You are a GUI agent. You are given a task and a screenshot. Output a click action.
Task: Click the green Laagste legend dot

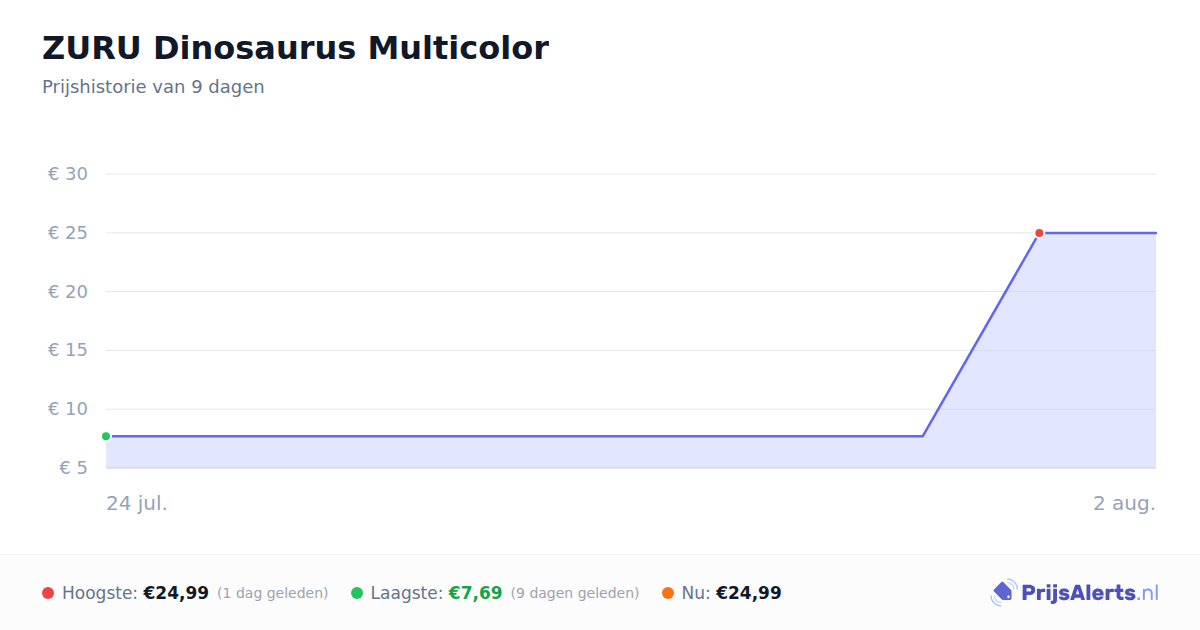(x=357, y=593)
